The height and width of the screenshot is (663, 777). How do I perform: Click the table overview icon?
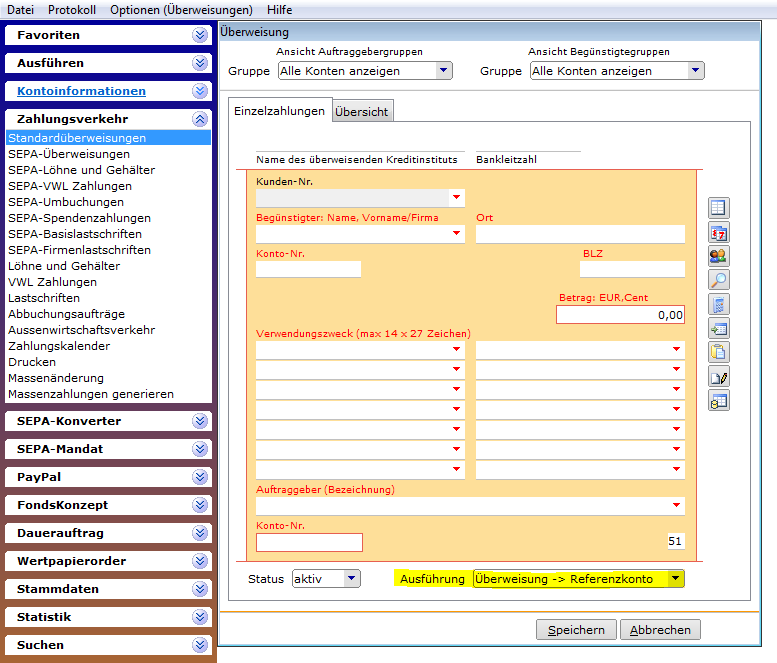point(719,208)
